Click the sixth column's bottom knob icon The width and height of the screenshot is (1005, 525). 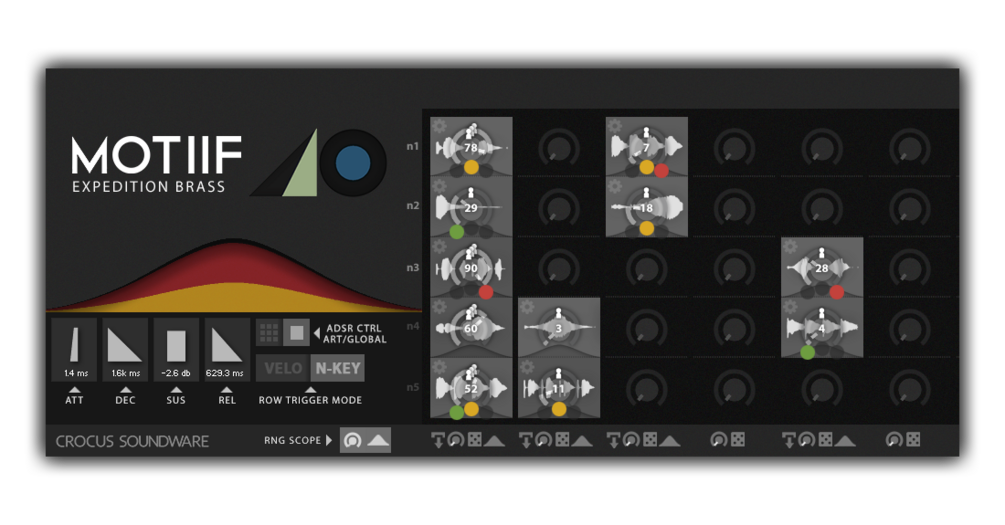(894, 440)
